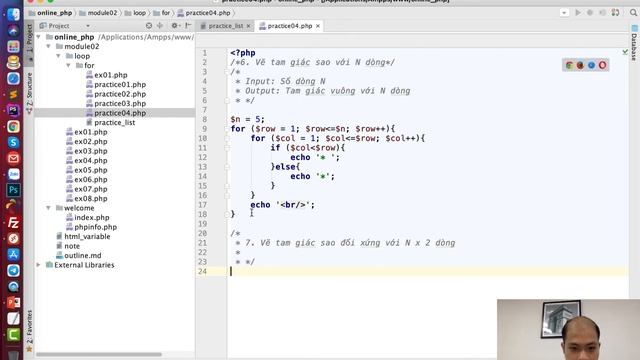Open in Opera browser preview icon
This screenshot has height=360, width=640.
(602, 65)
